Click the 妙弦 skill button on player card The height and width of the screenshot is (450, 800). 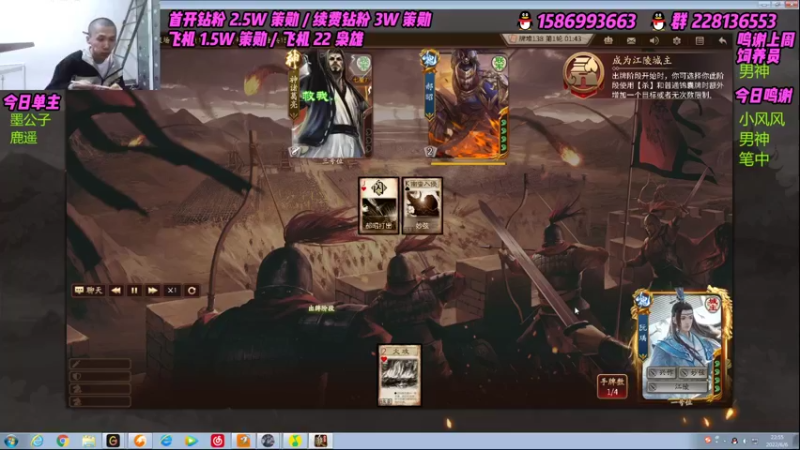tap(693, 373)
